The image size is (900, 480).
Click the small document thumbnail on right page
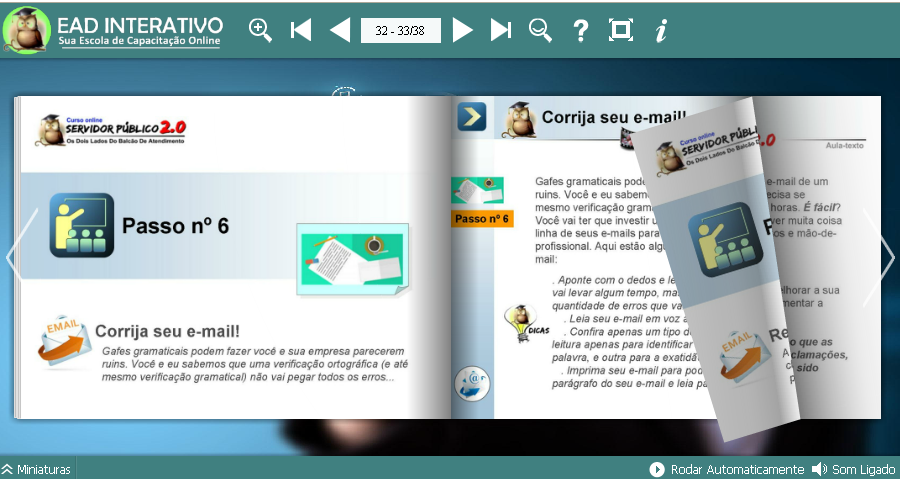click(x=477, y=191)
